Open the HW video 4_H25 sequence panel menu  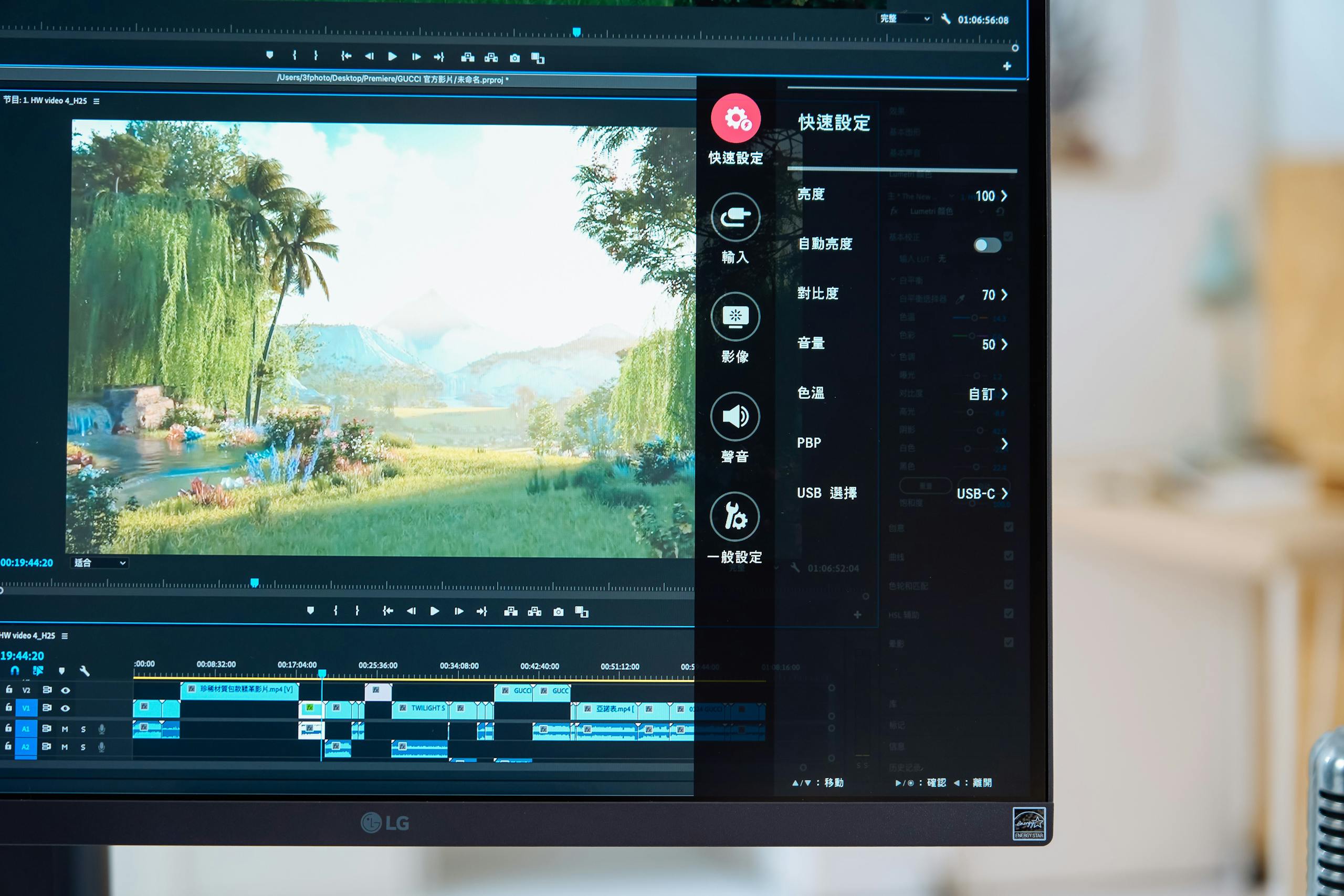tap(65, 636)
